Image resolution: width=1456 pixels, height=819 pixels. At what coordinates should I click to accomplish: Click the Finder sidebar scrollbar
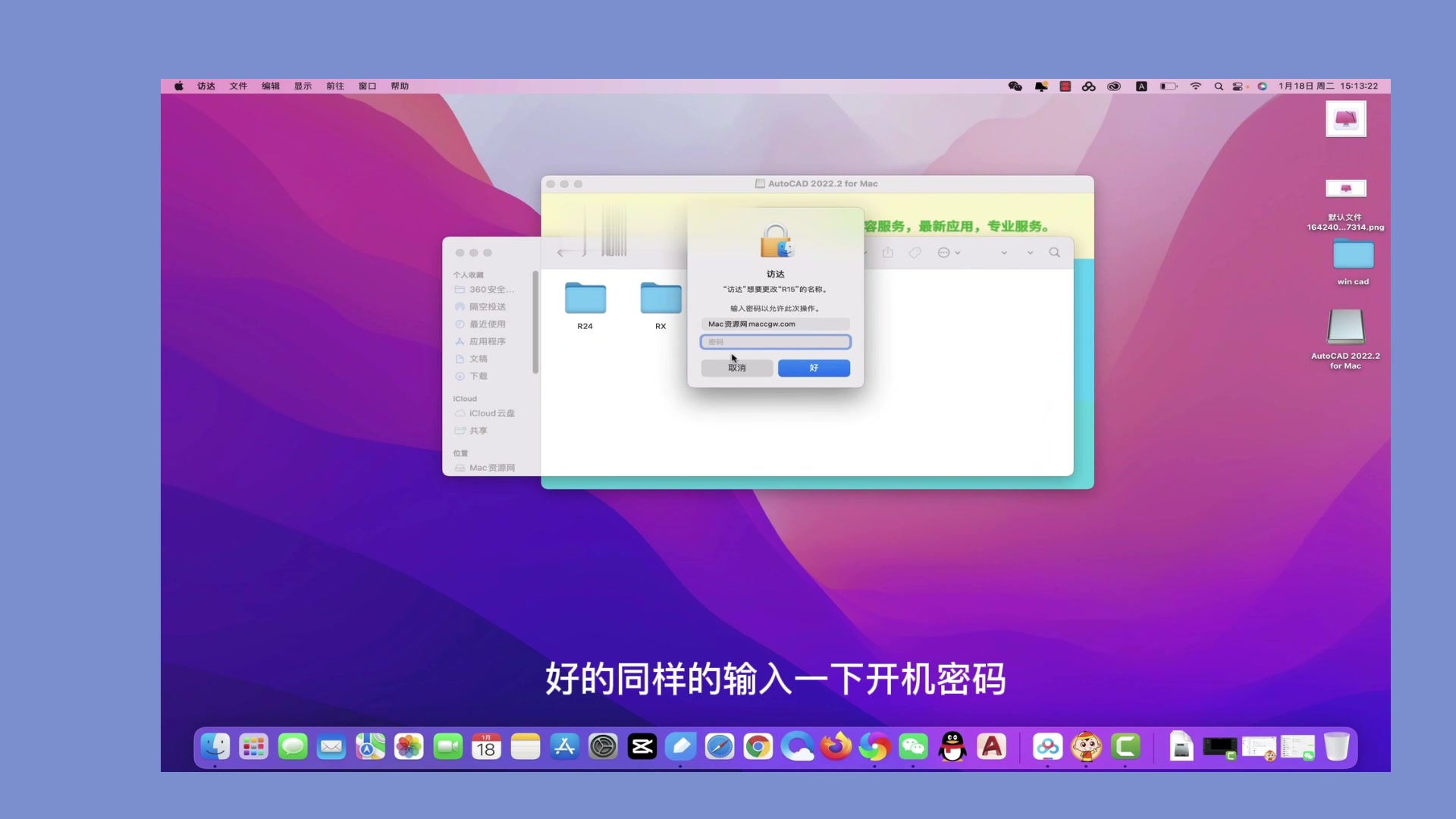click(x=535, y=322)
